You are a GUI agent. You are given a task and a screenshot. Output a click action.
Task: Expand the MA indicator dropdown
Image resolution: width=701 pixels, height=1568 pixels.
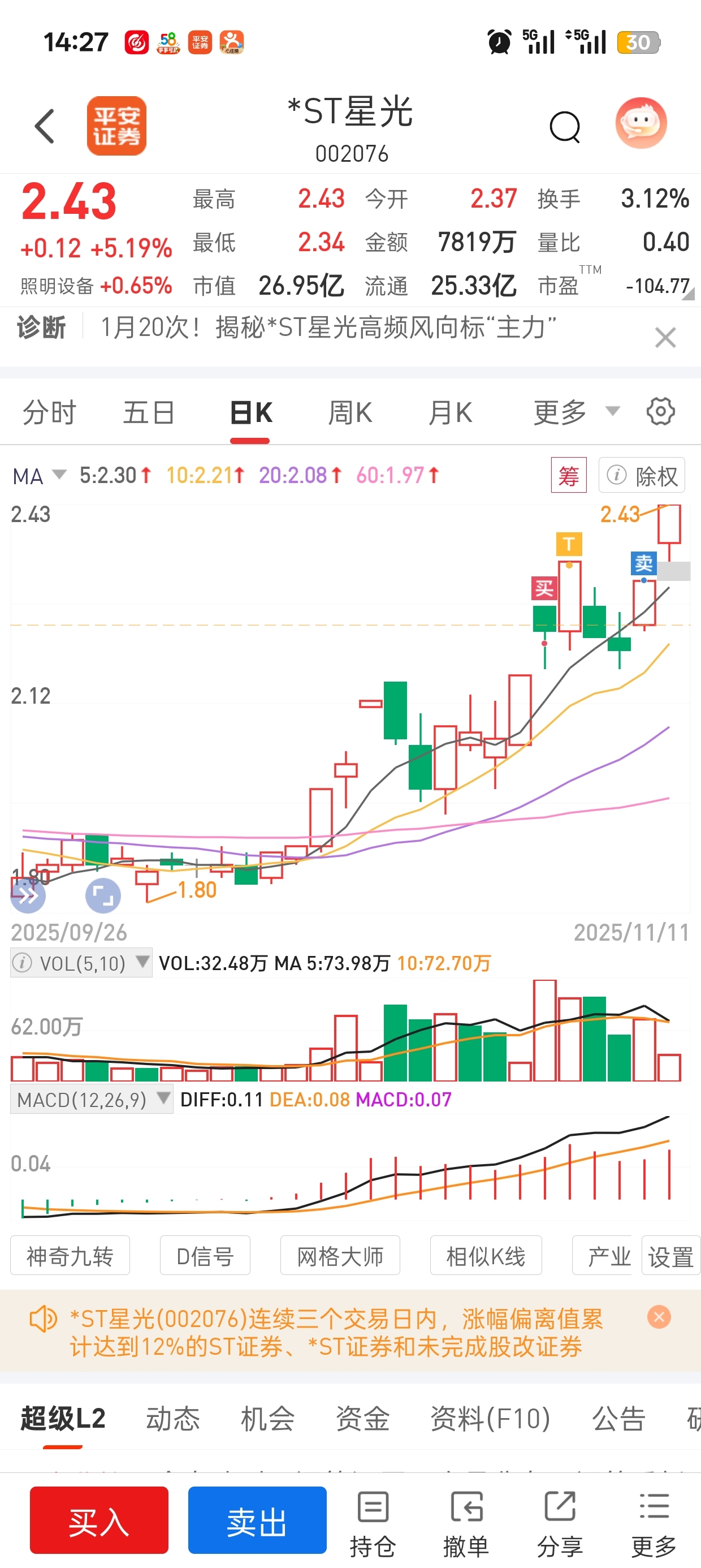point(38,475)
